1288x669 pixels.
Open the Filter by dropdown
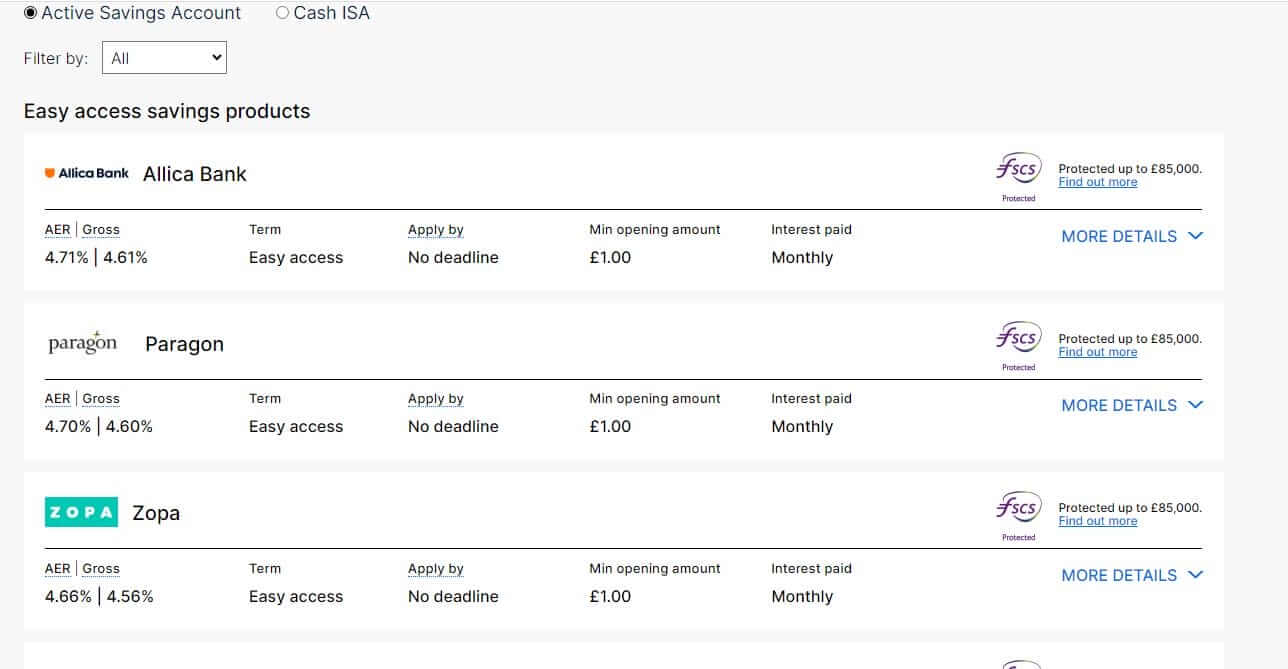[x=164, y=58]
